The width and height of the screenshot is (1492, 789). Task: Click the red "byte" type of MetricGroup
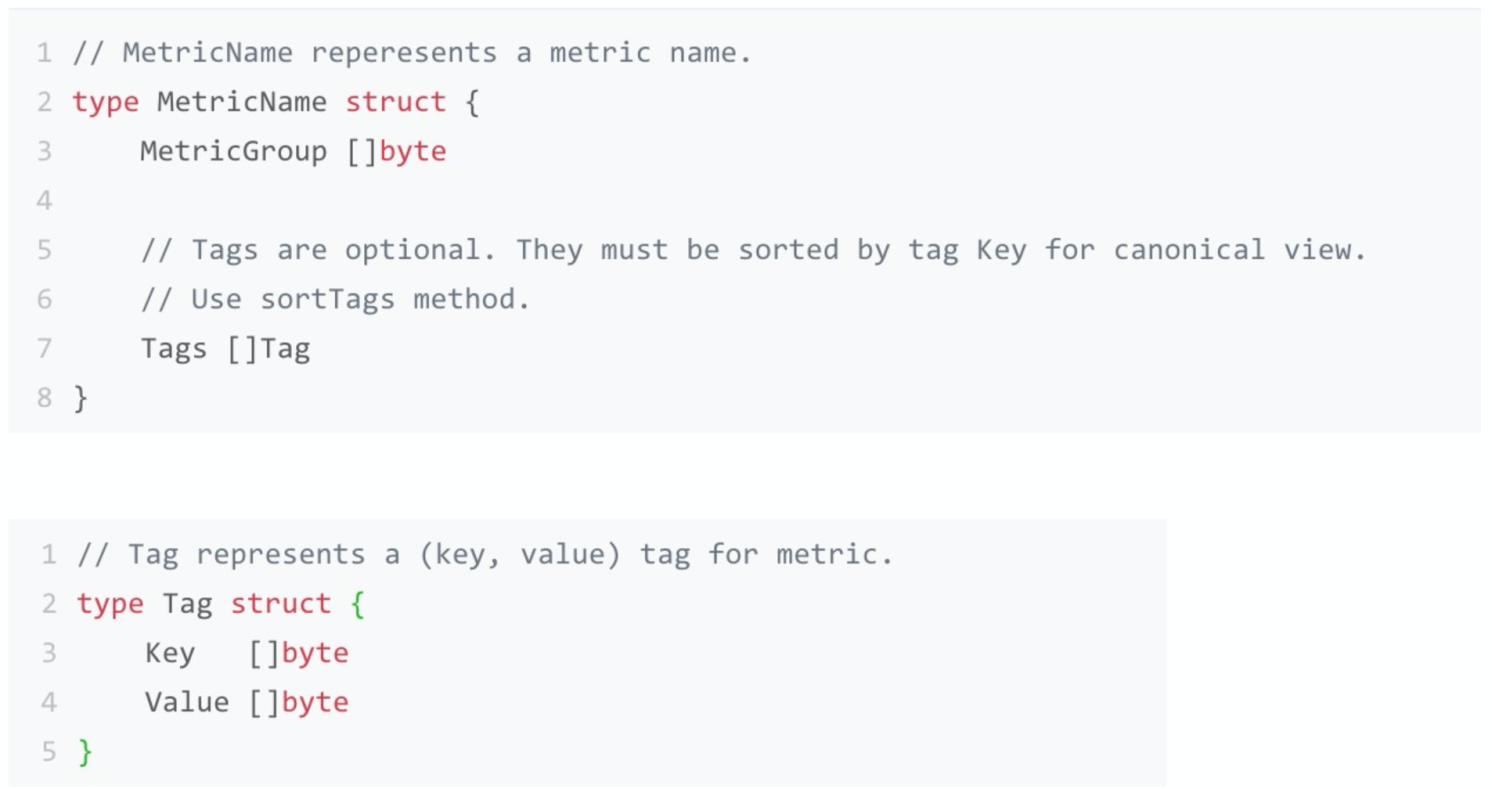(412, 152)
